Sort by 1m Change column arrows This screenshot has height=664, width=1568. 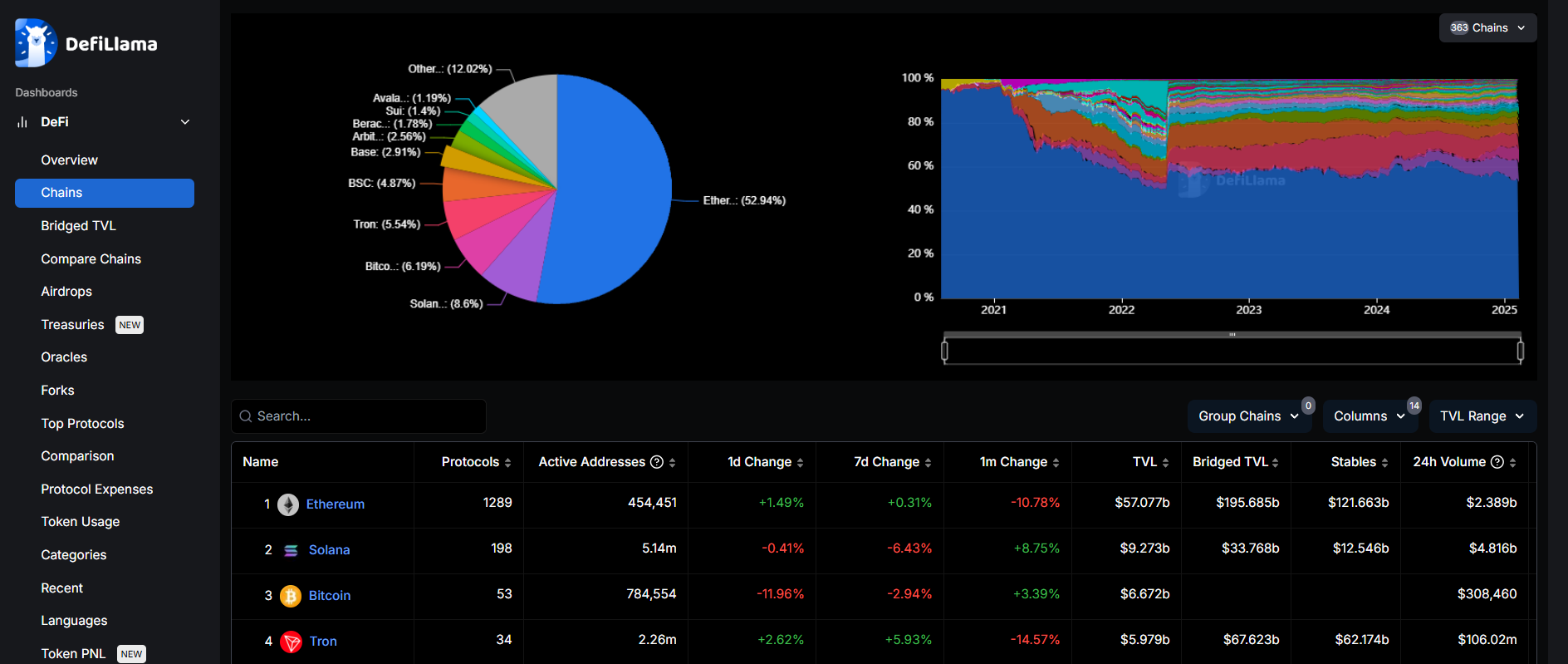coord(1056,463)
